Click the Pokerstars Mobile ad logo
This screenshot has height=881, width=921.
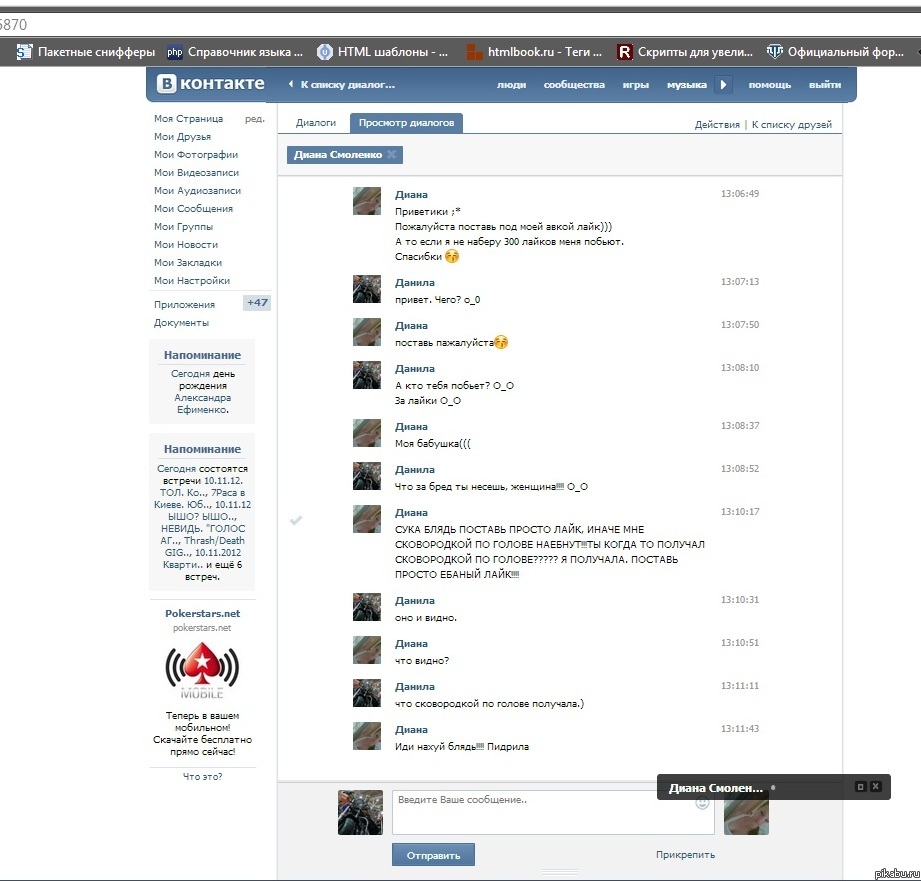[x=202, y=671]
